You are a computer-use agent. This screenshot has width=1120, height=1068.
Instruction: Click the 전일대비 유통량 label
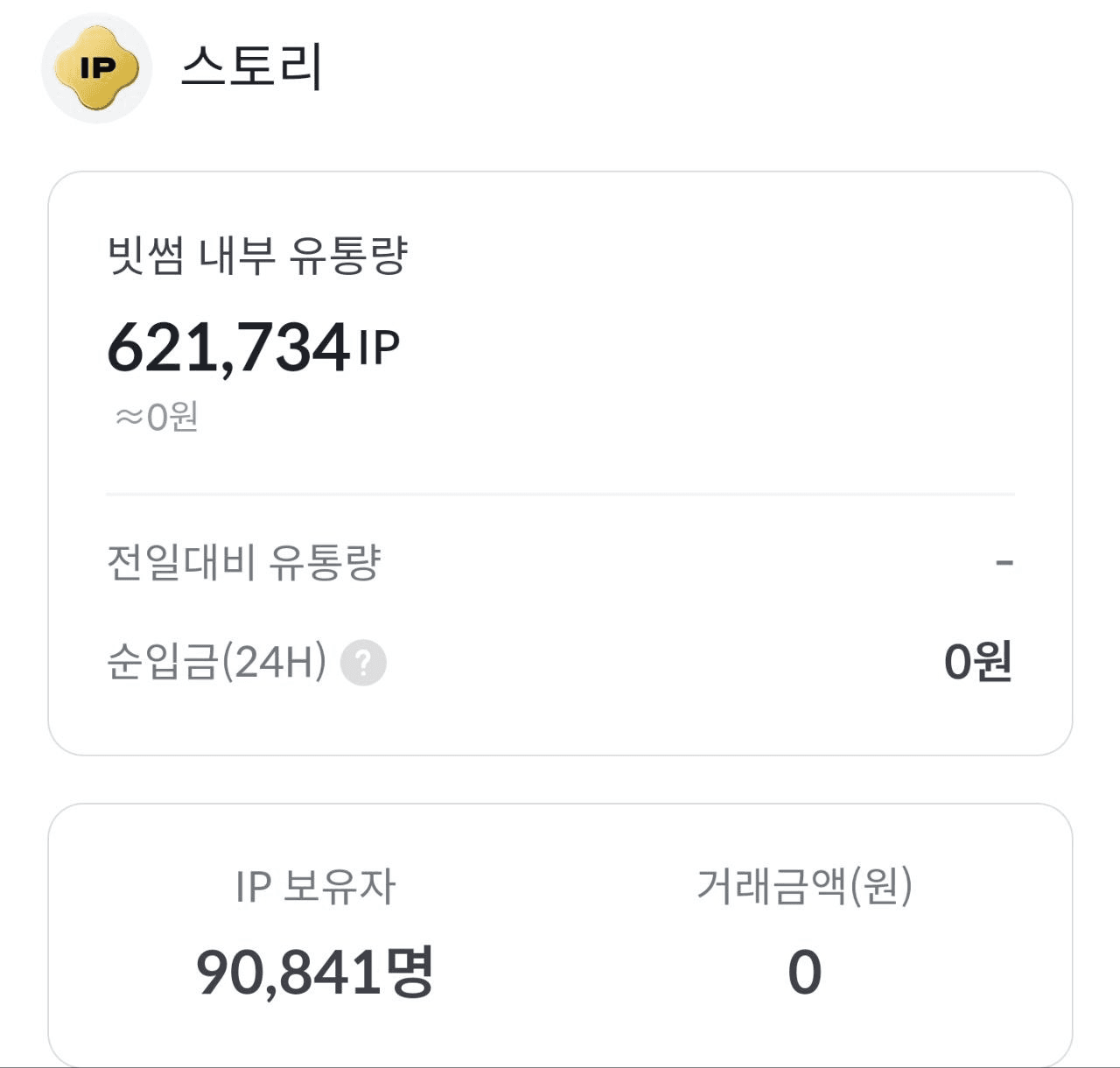[243, 562]
